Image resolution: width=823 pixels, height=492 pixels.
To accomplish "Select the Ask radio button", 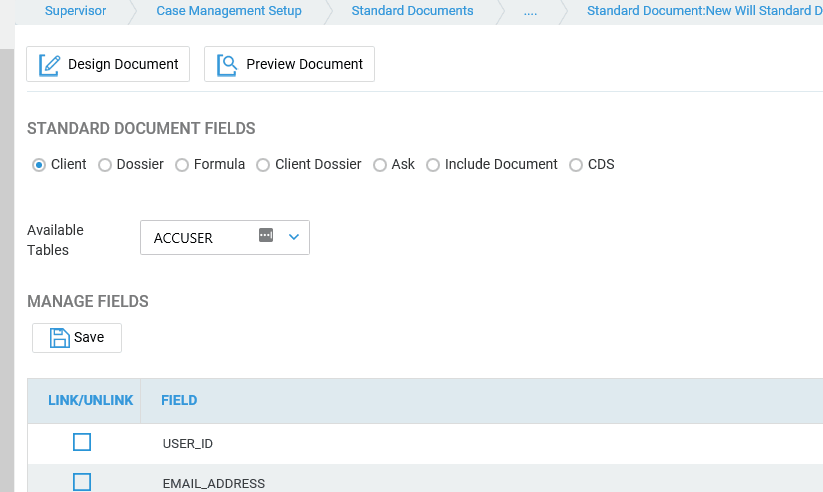I will point(379,165).
